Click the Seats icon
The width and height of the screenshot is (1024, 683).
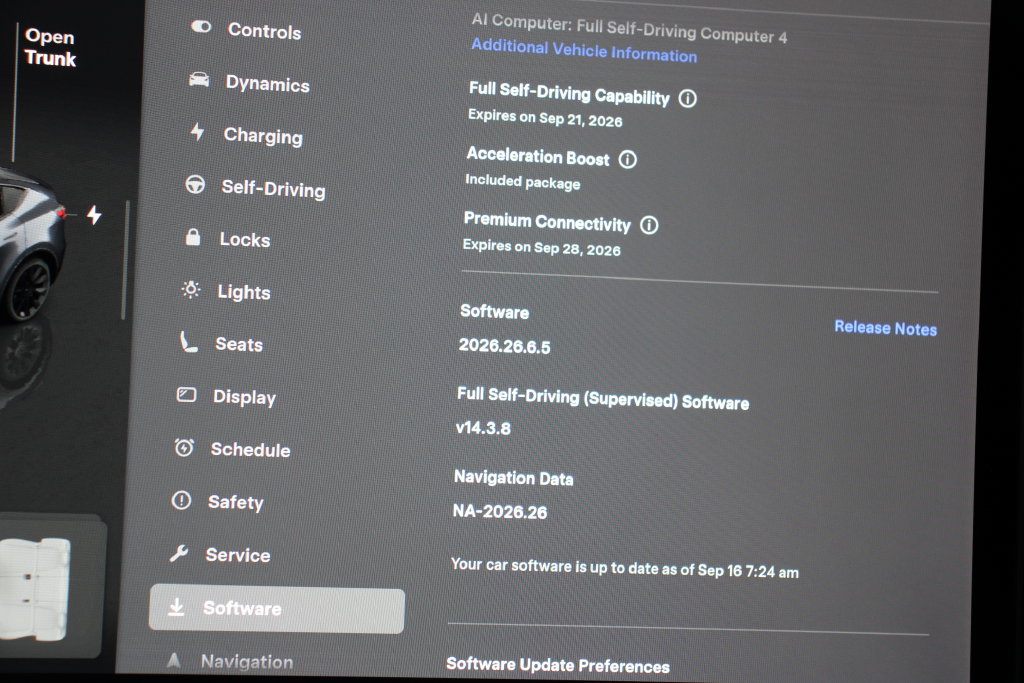coord(189,342)
